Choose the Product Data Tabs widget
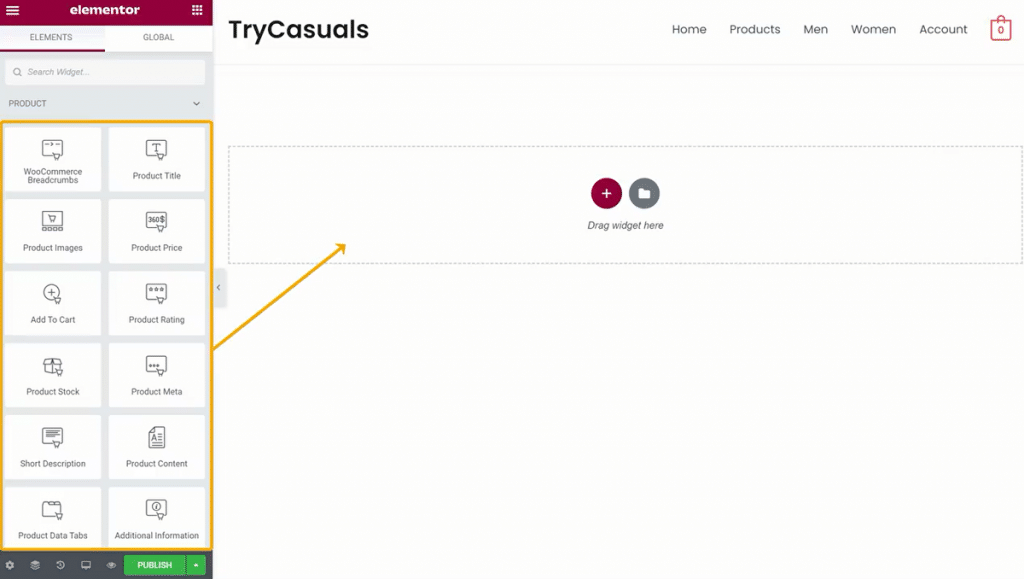The height and width of the screenshot is (579, 1024). [x=53, y=517]
